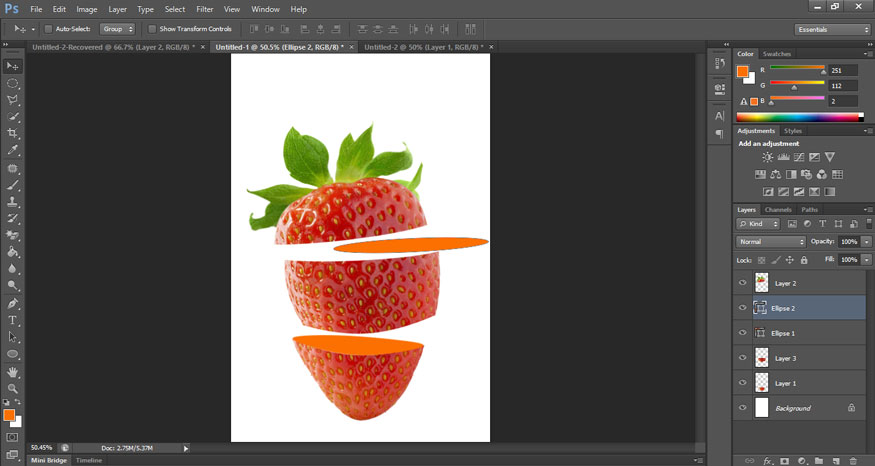Screen dimensions: 875x466
Task: Open the Essentials workspace dropdown
Action: [834, 30]
